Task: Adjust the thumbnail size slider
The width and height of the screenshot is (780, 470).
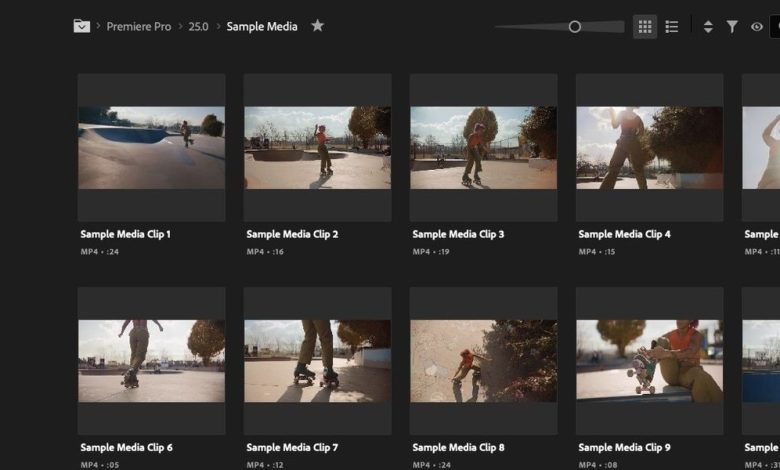Action: [575, 27]
